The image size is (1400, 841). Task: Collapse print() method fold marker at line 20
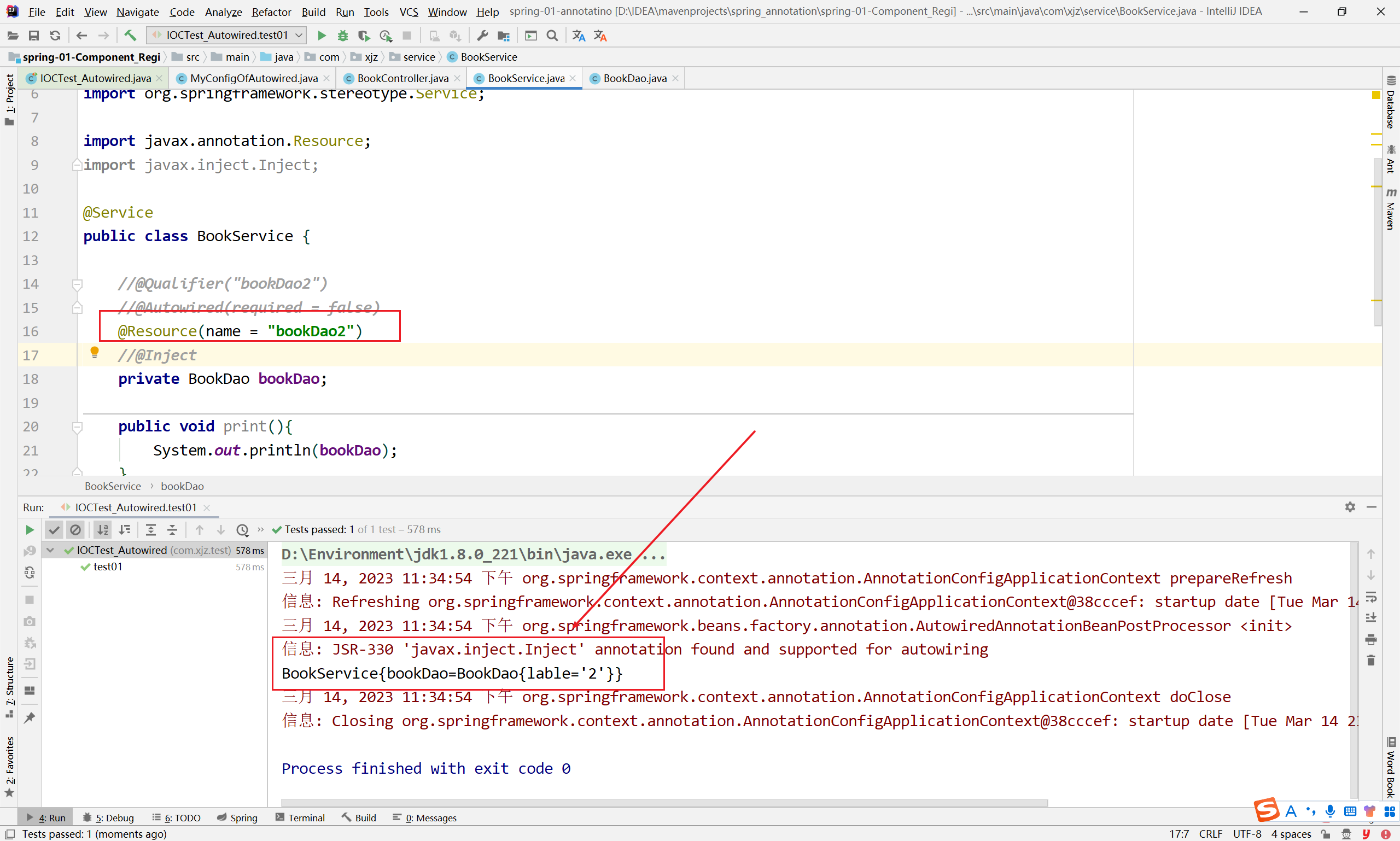(x=78, y=427)
